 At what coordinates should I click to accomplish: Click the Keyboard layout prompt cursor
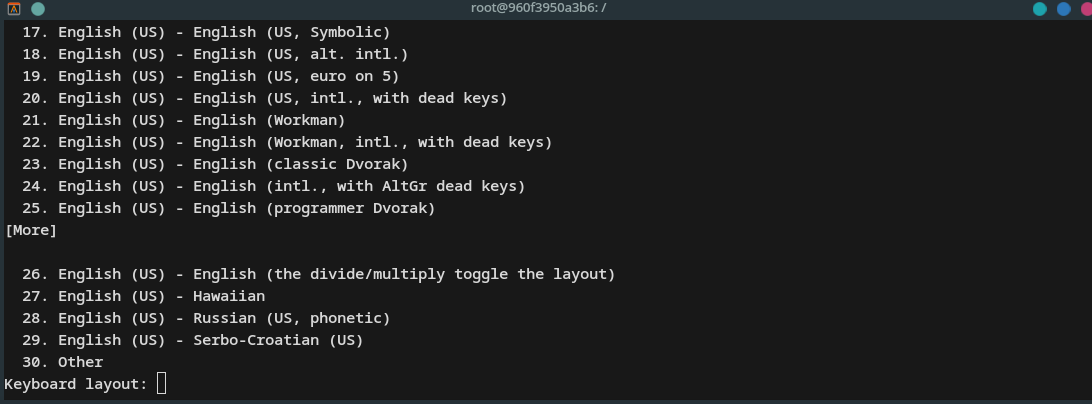[x=162, y=383]
